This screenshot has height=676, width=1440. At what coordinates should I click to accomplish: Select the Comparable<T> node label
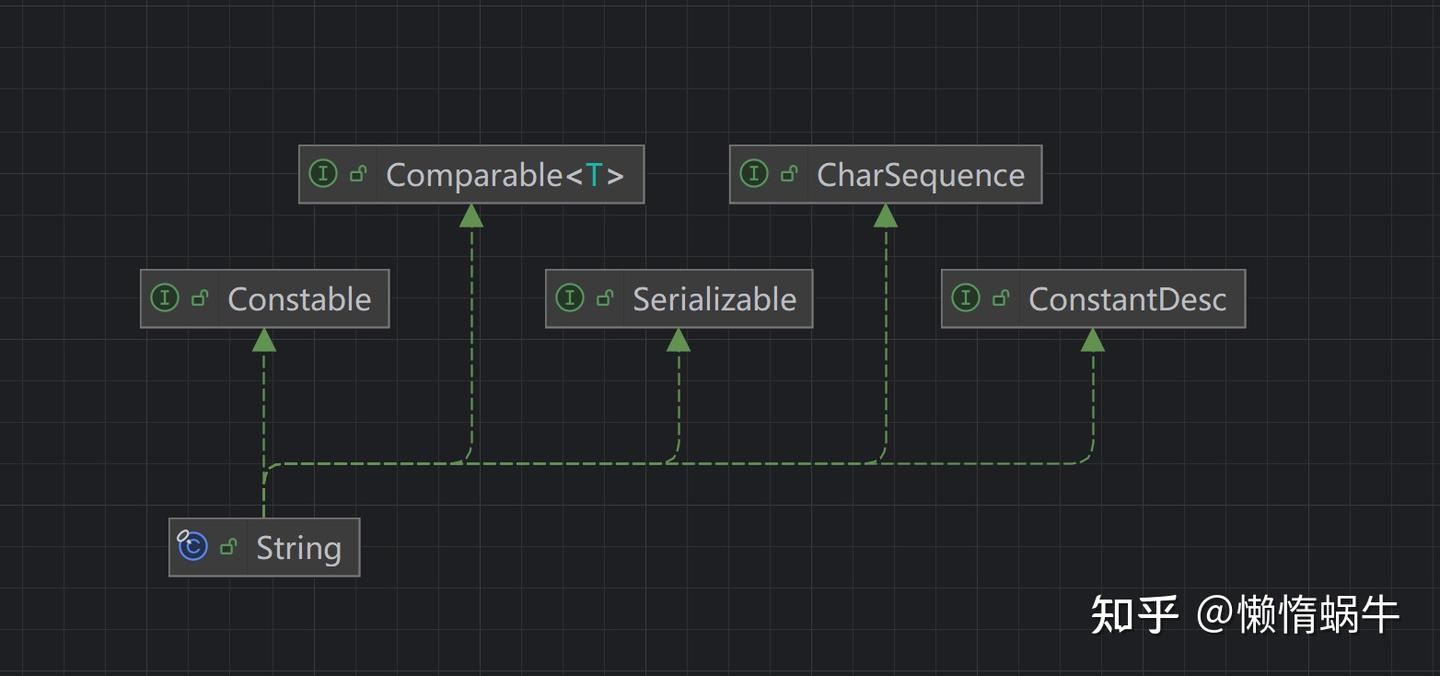coord(505,175)
